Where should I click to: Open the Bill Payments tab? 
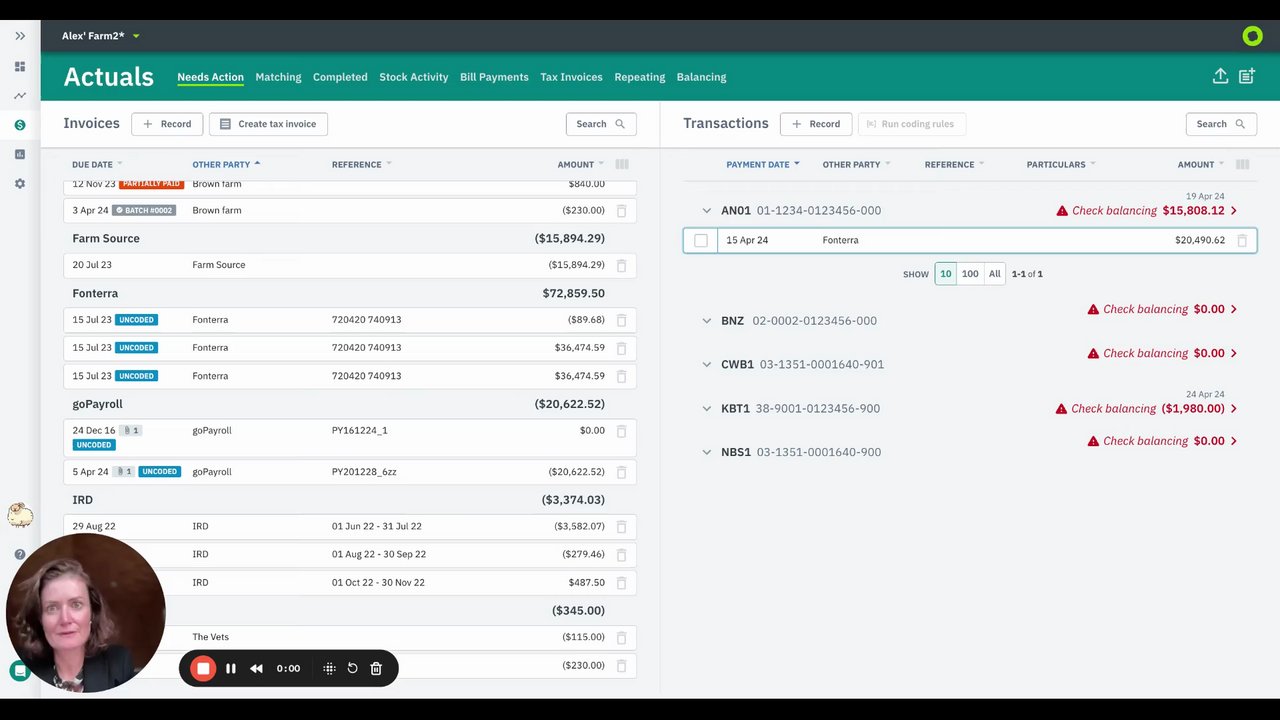[494, 77]
